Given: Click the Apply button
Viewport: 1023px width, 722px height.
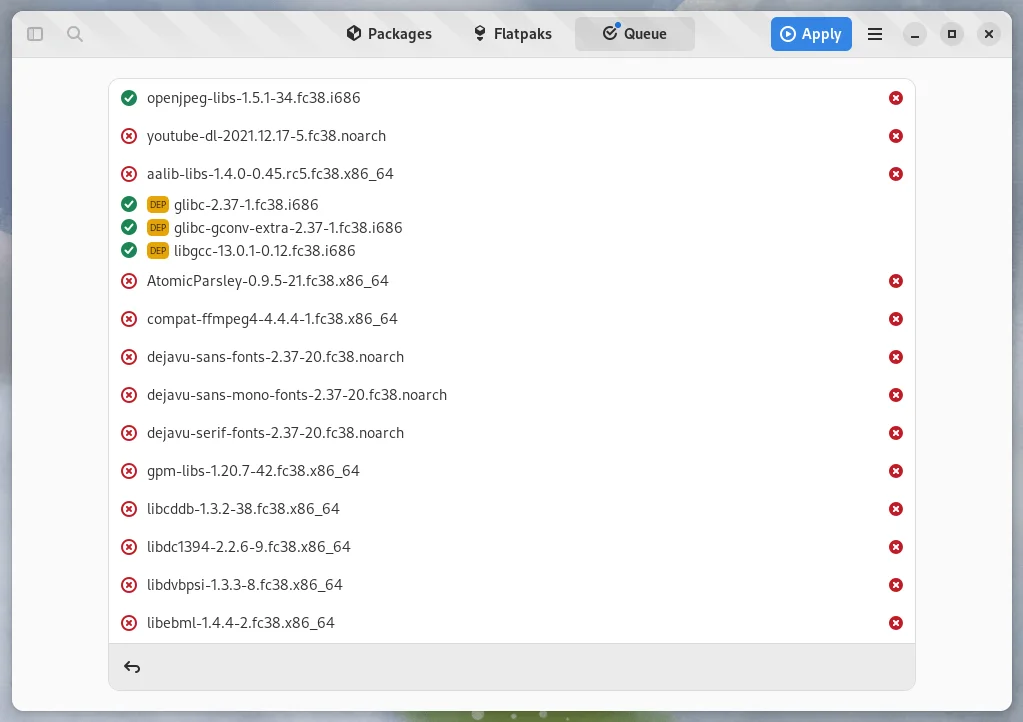Looking at the screenshot, I should coord(811,34).
